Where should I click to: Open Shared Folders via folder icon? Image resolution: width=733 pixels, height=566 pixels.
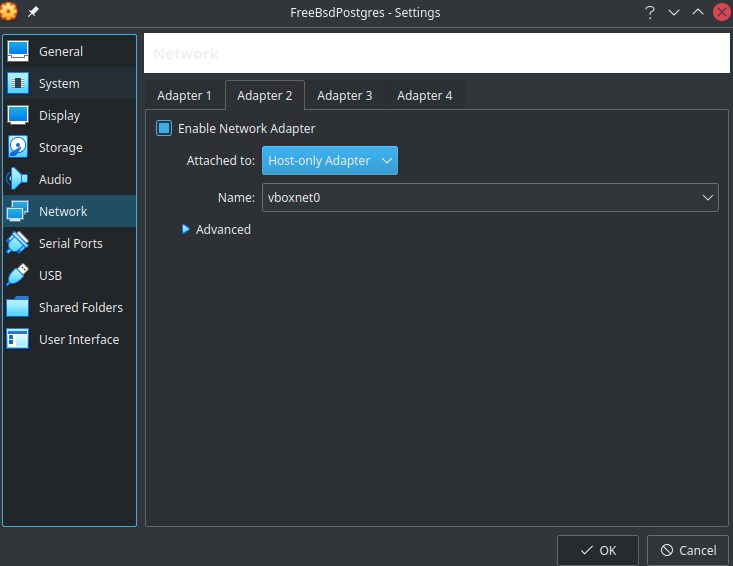(18, 307)
